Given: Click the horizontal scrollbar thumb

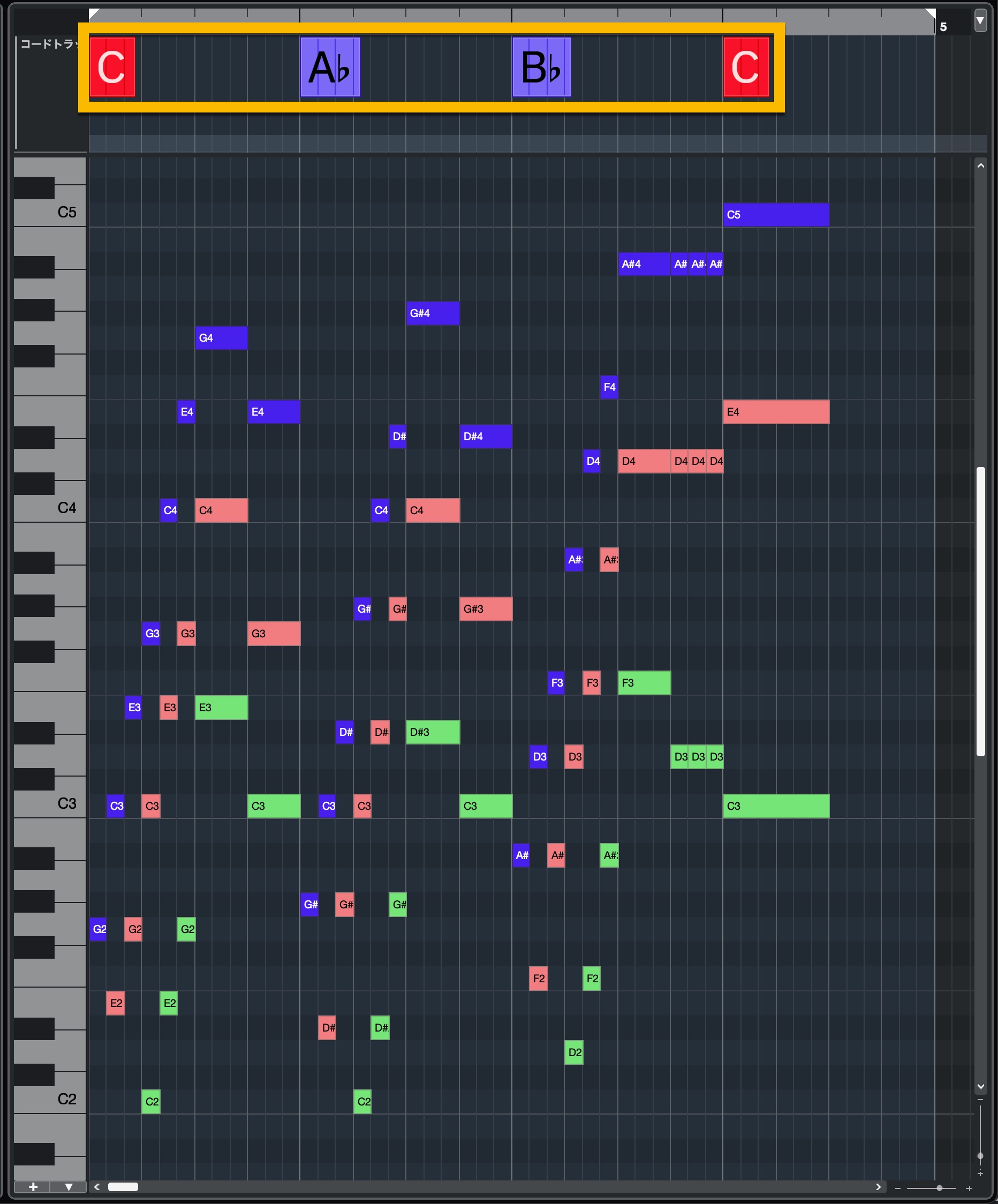Looking at the screenshot, I should 123,1187.
